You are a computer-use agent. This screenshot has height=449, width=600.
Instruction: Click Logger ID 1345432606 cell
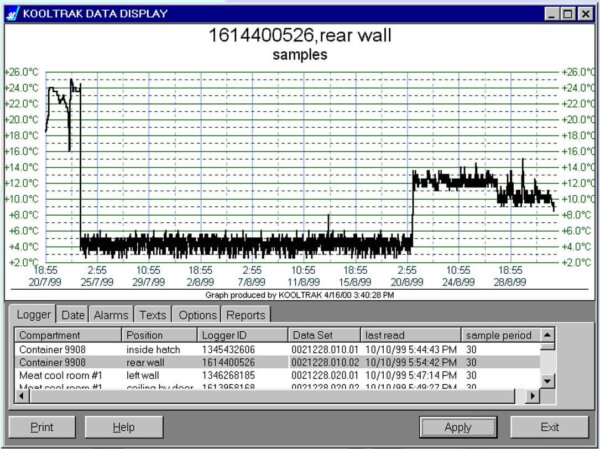tap(228, 349)
